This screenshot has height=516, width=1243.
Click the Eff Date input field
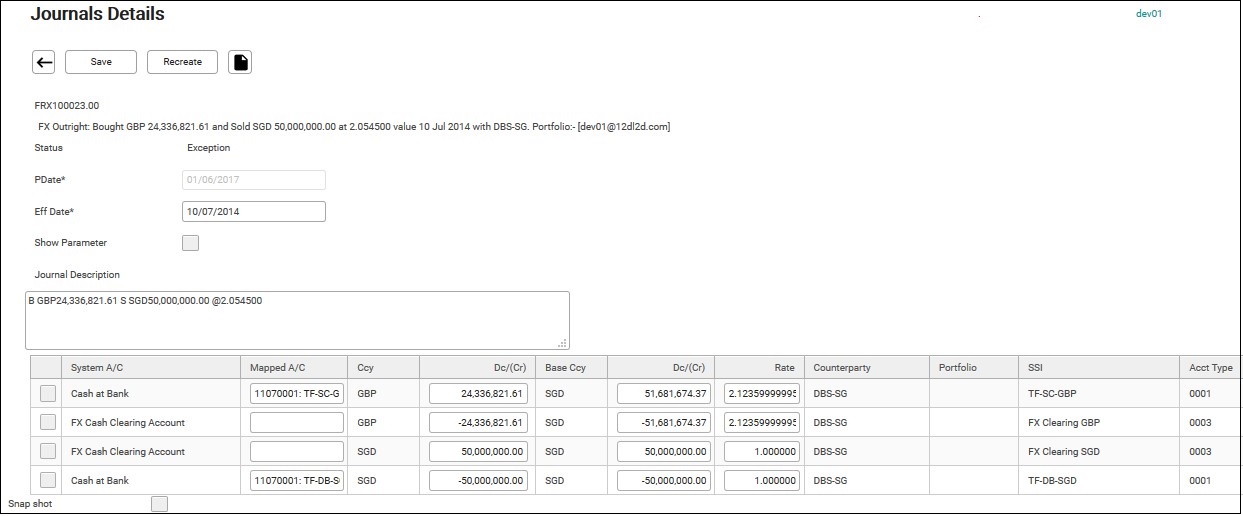pyautogui.click(x=254, y=212)
